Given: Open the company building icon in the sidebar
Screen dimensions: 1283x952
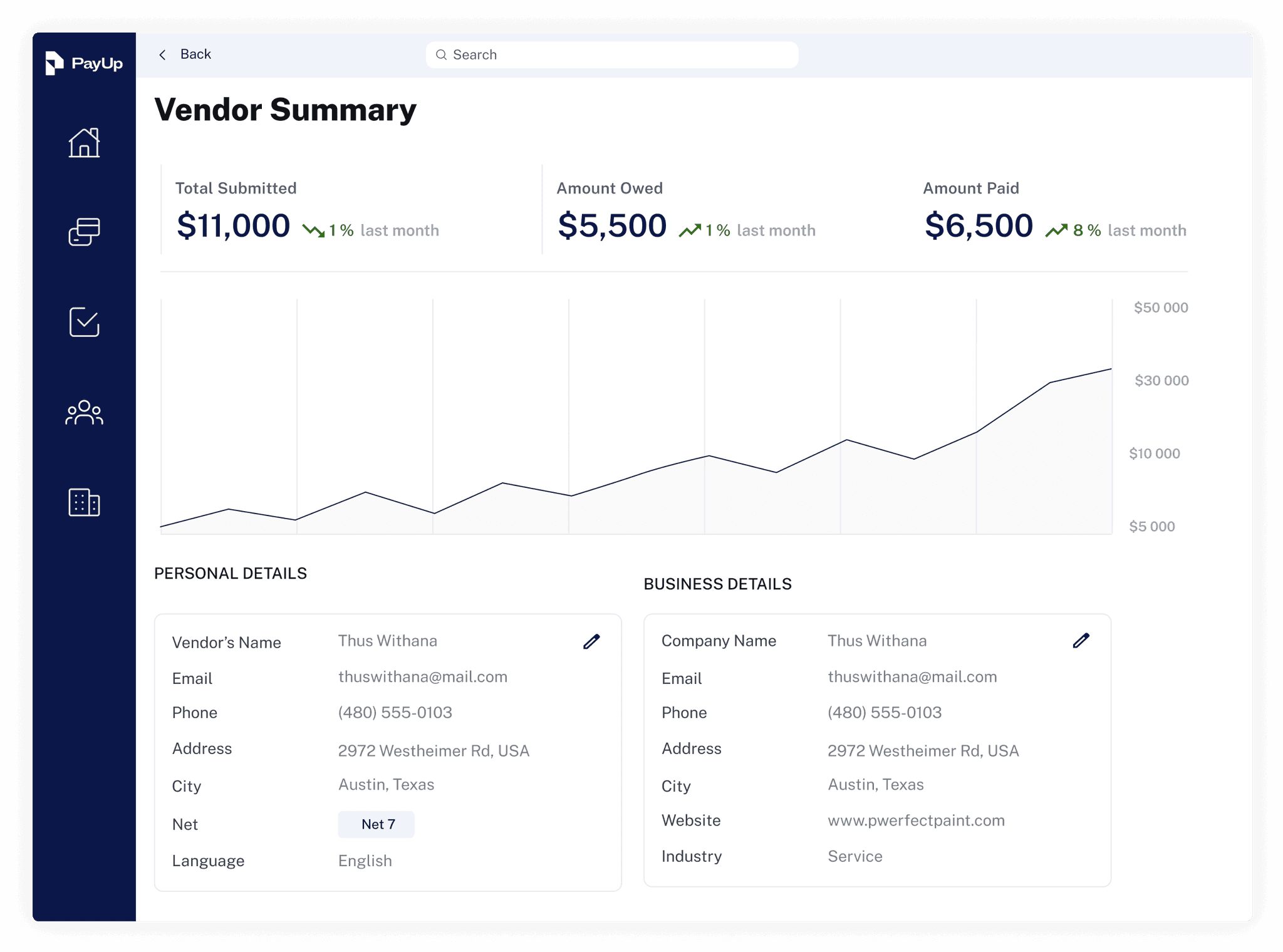Looking at the screenshot, I should coord(84,502).
